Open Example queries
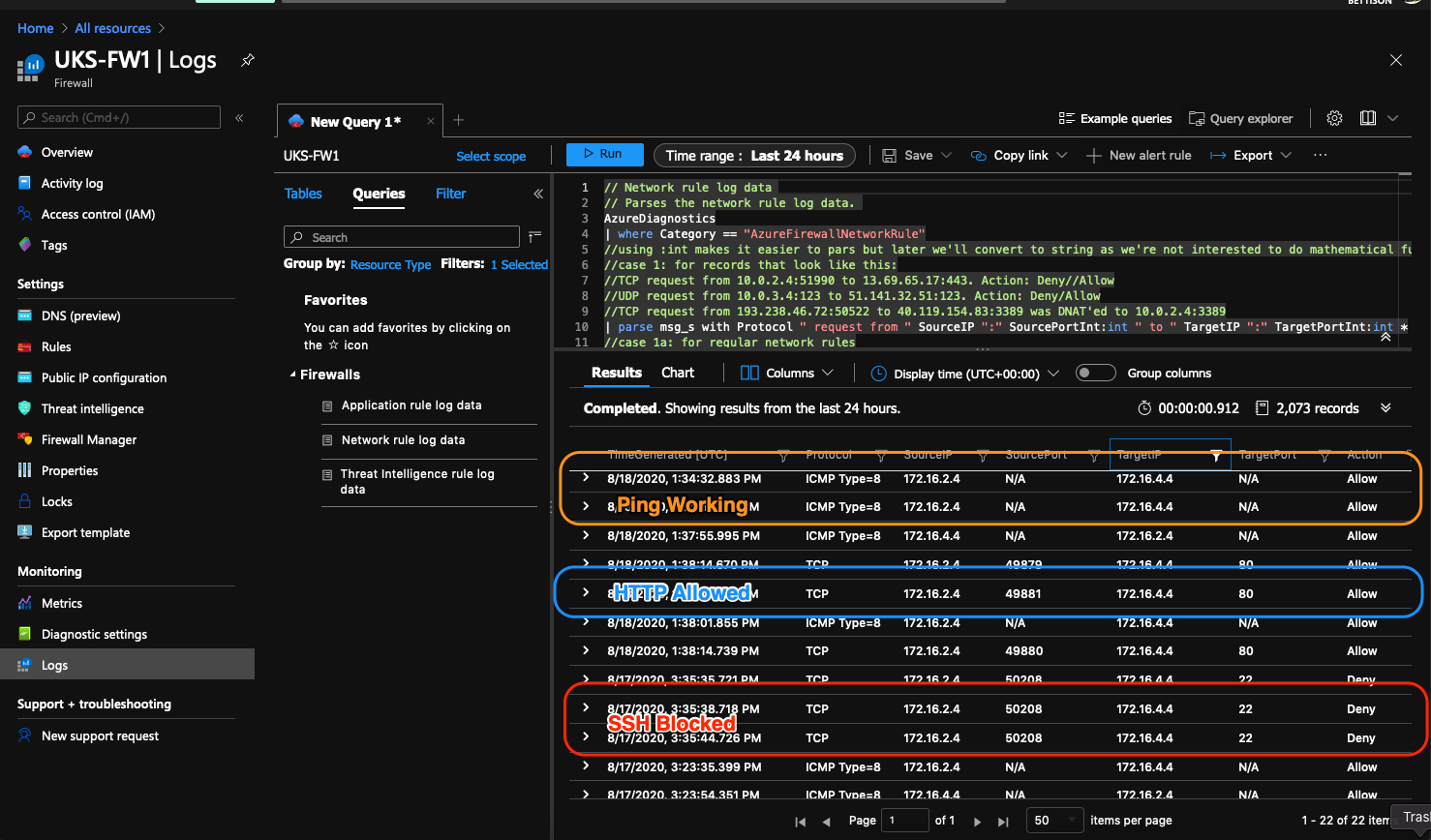The width and height of the screenshot is (1431, 840). point(1114,118)
